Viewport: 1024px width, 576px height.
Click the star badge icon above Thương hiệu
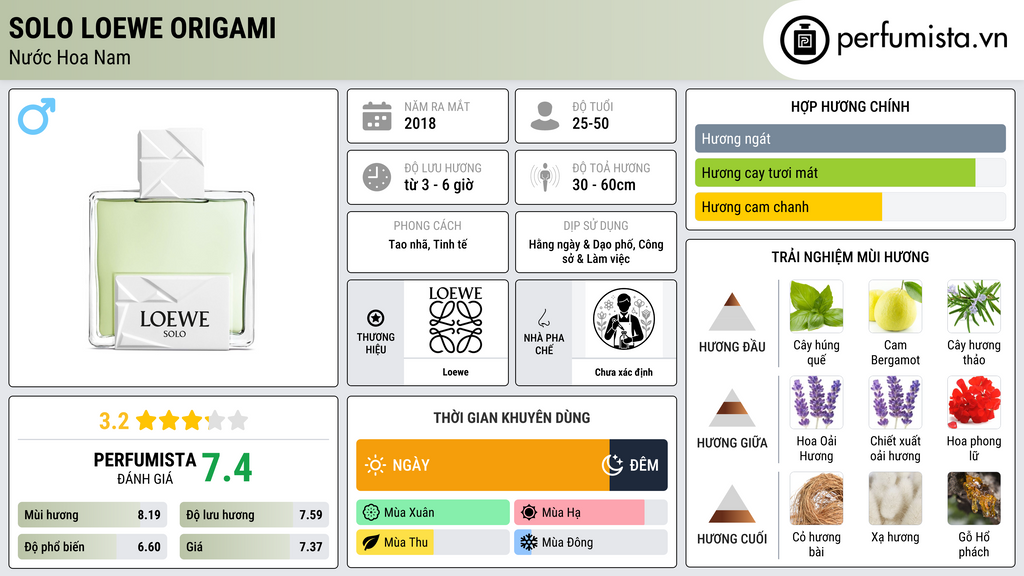click(x=376, y=318)
